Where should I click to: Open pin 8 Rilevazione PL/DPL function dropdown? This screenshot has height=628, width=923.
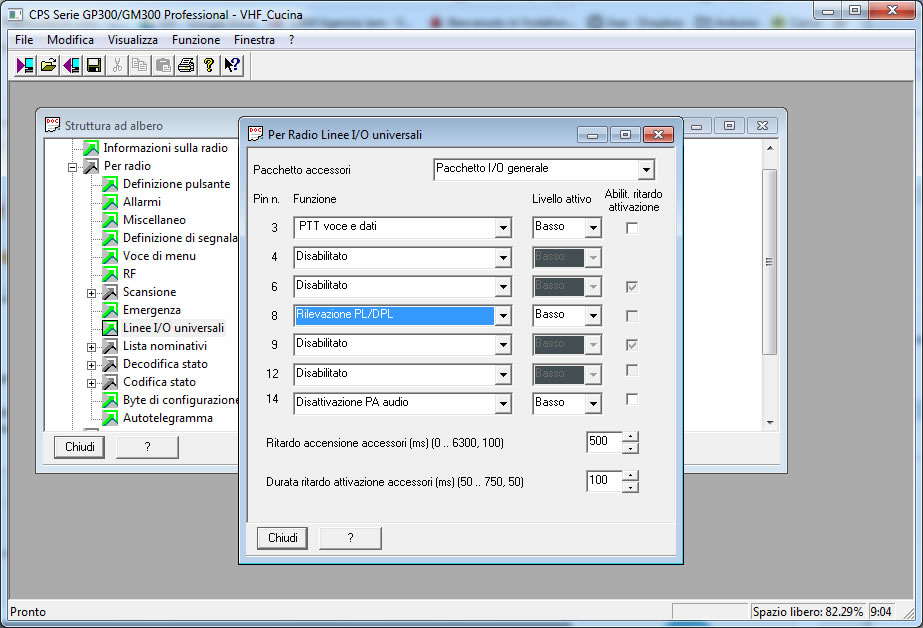pos(503,315)
